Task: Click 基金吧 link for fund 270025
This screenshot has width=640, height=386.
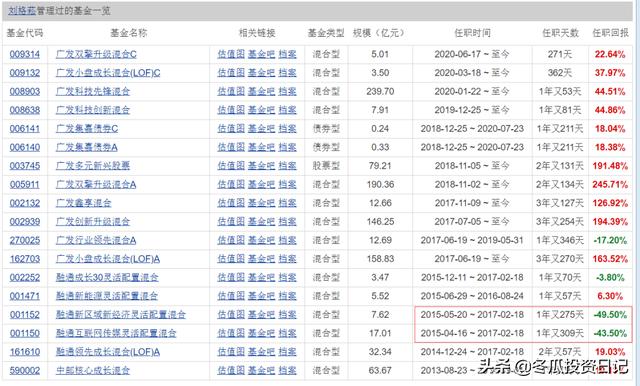Action: [x=262, y=240]
